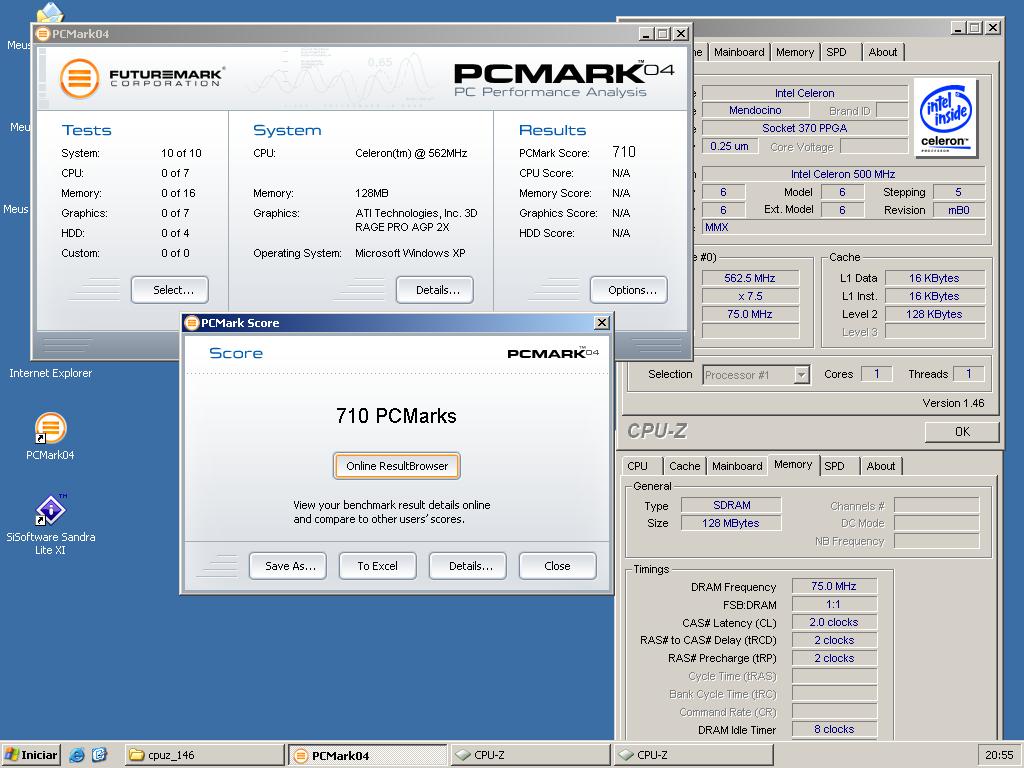Select Mainboard tab in lower CPU-Z window

click(737, 466)
